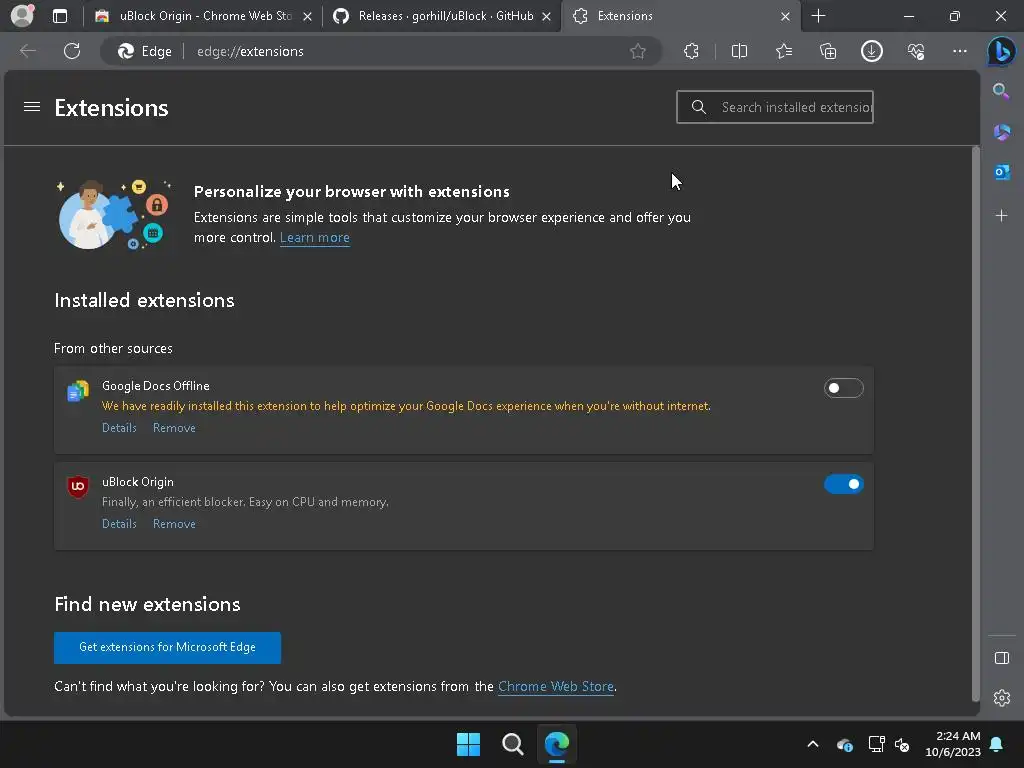This screenshot has height=768, width=1024.
Task: Open the sidebar settings gear
Action: tap(1002, 698)
